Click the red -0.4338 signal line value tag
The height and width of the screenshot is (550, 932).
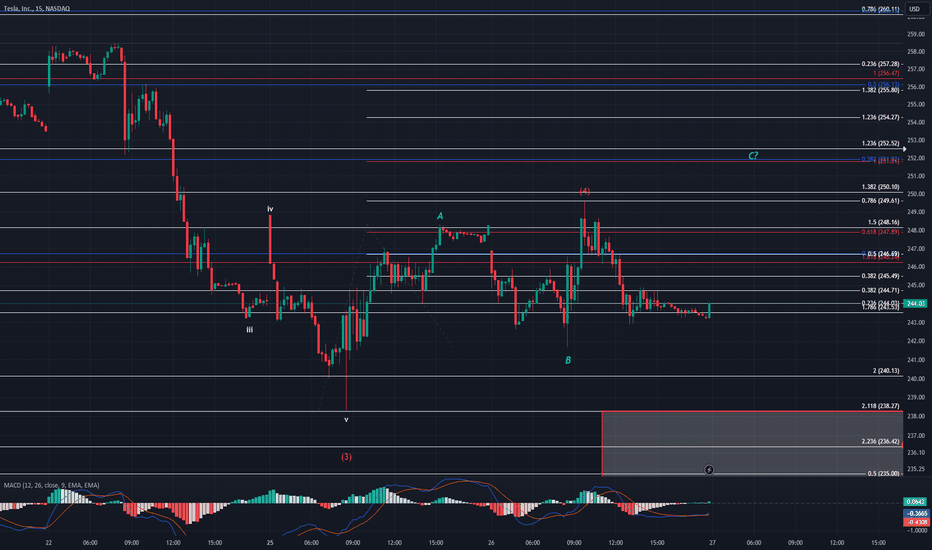[915, 522]
